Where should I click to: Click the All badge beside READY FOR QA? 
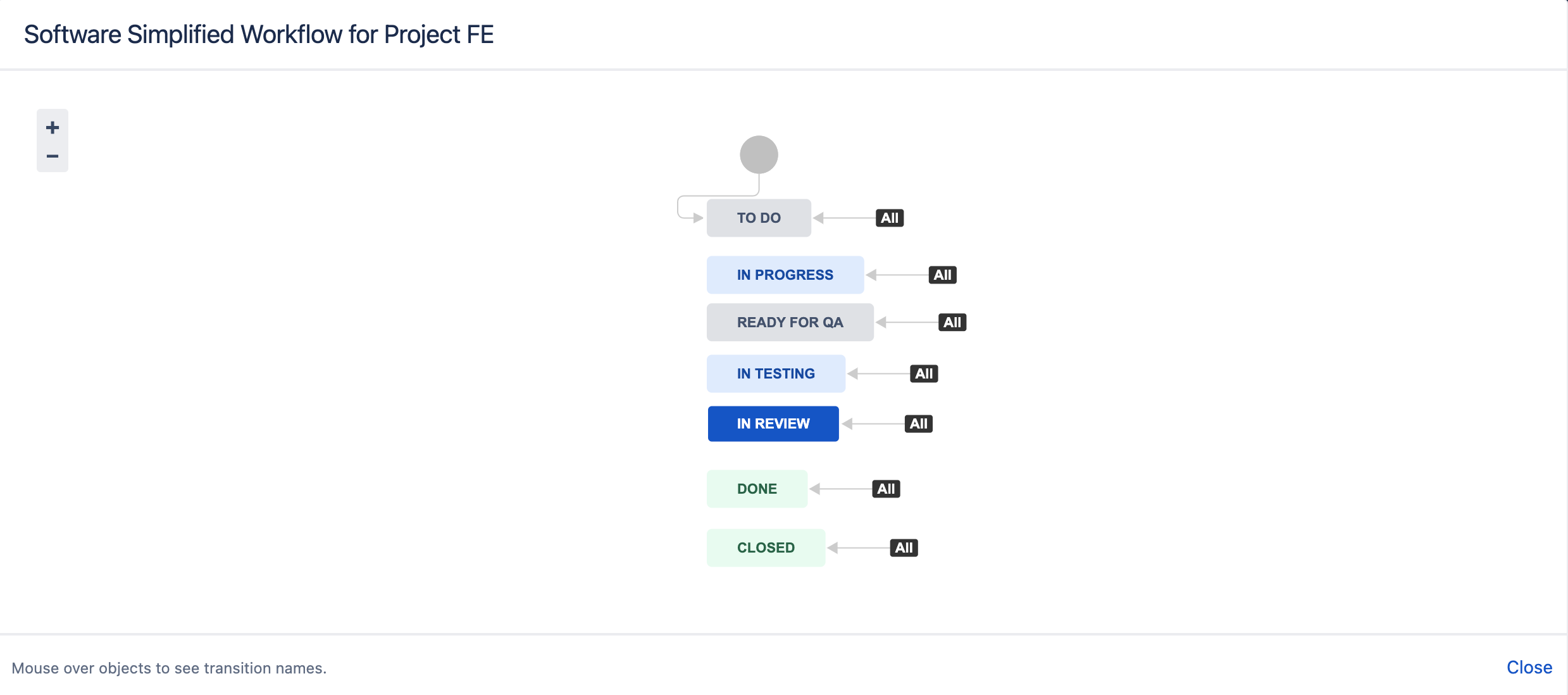click(x=952, y=322)
